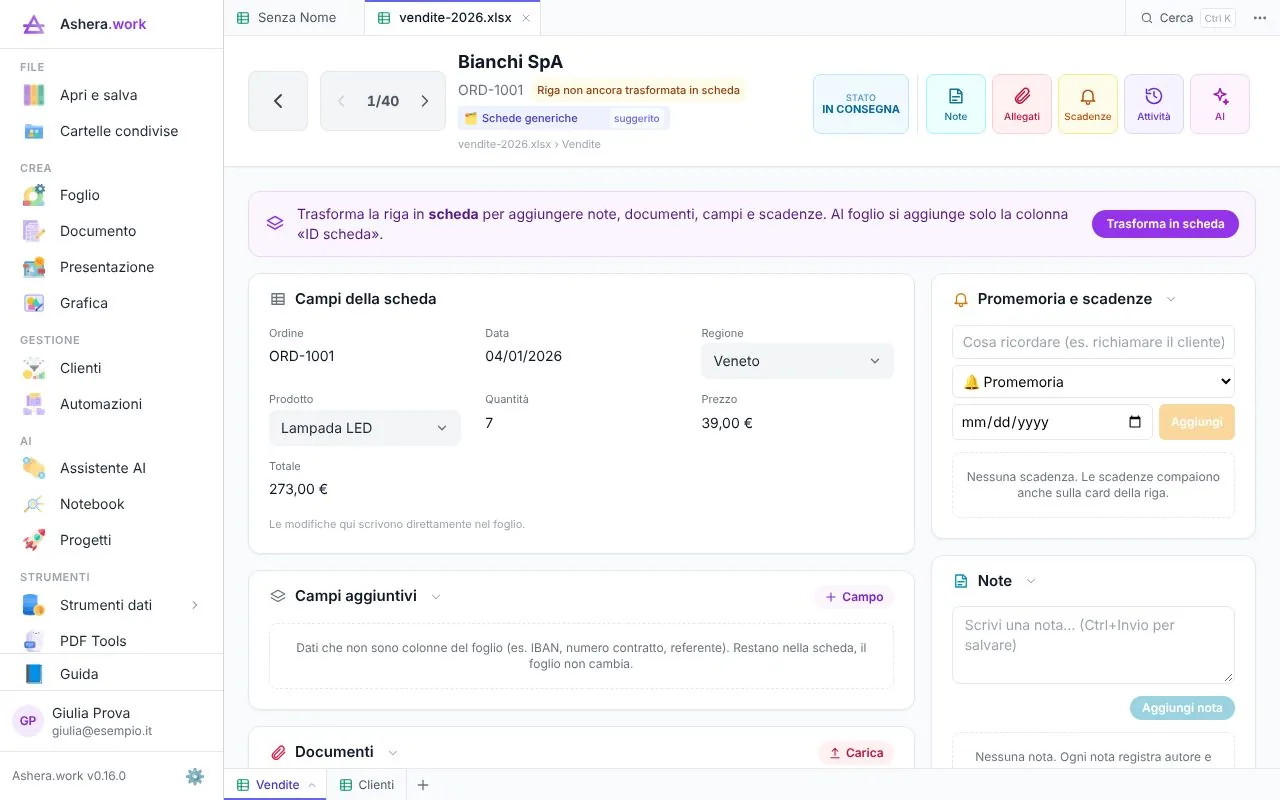Click the reminder date field
Screen dimensions: 1280x800
point(1052,422)
